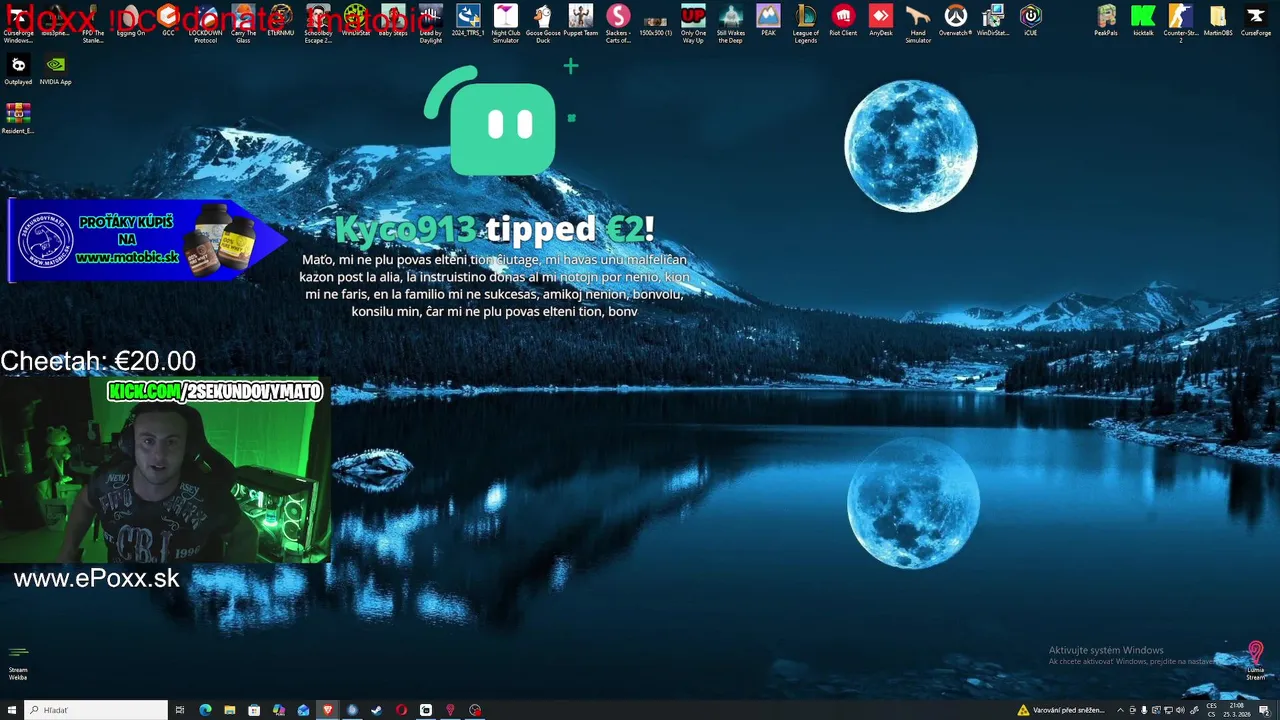Open Slackers - Carts of... shortcut
The image size is (1280, 720).
[618, 24]
